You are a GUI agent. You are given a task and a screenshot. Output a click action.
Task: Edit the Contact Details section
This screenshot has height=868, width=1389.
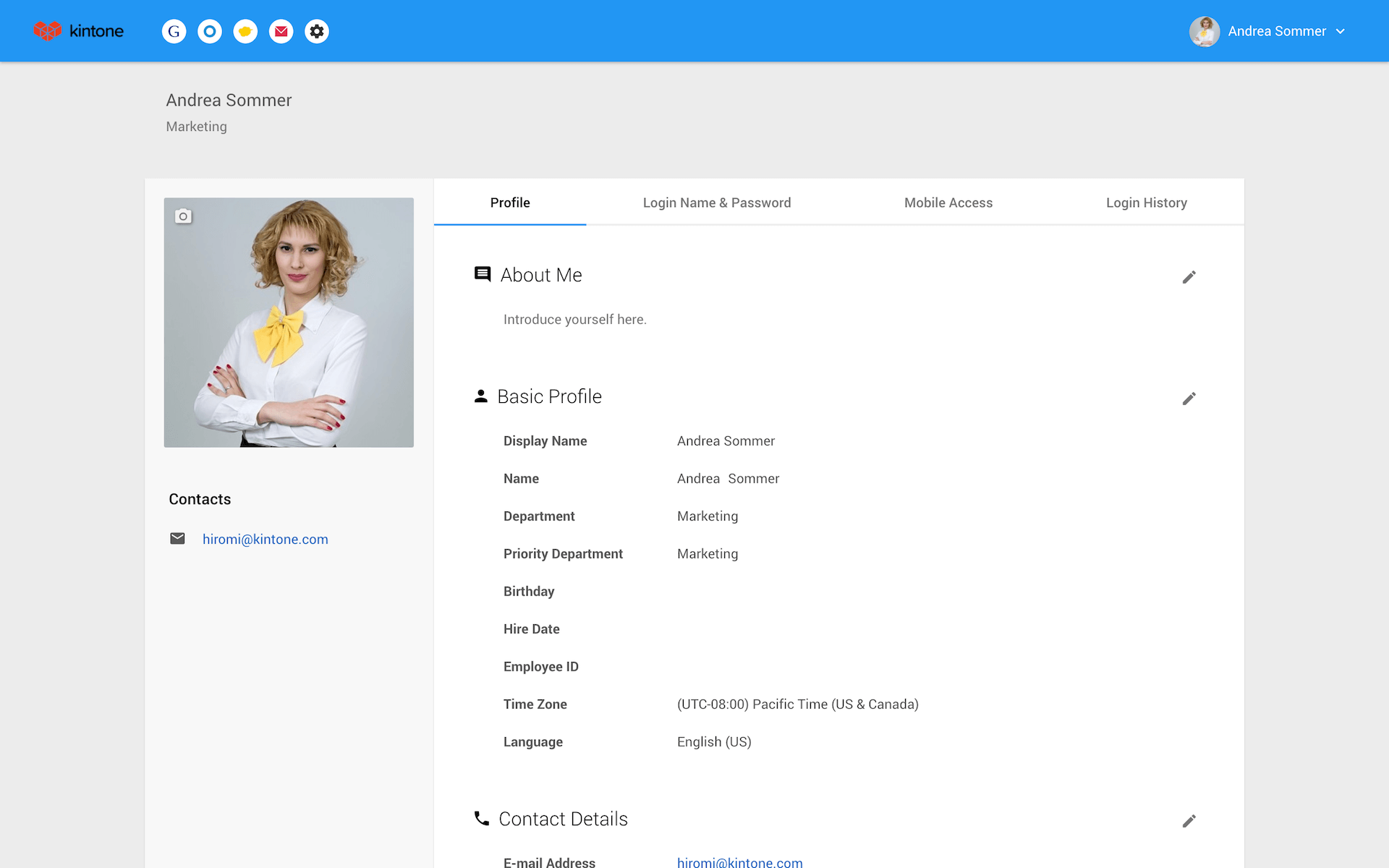coord(1189,821)
